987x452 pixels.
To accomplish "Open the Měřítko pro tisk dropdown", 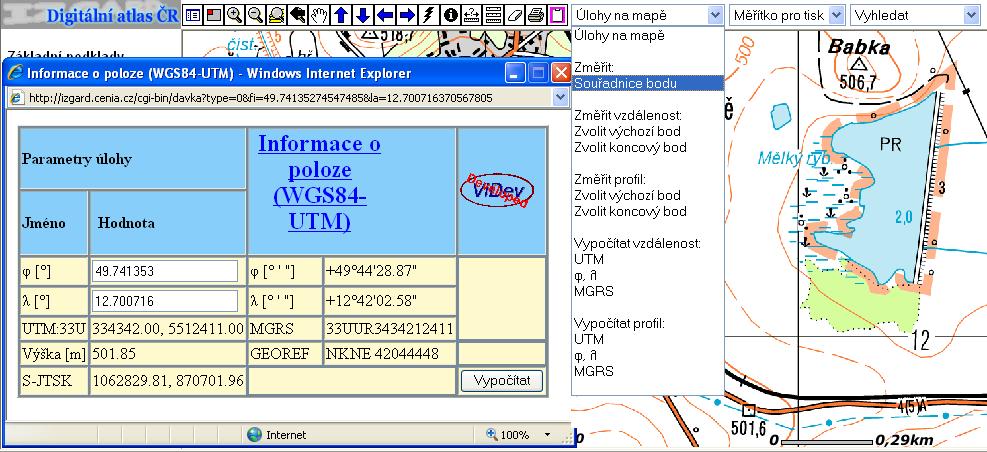I will [787, 15].
